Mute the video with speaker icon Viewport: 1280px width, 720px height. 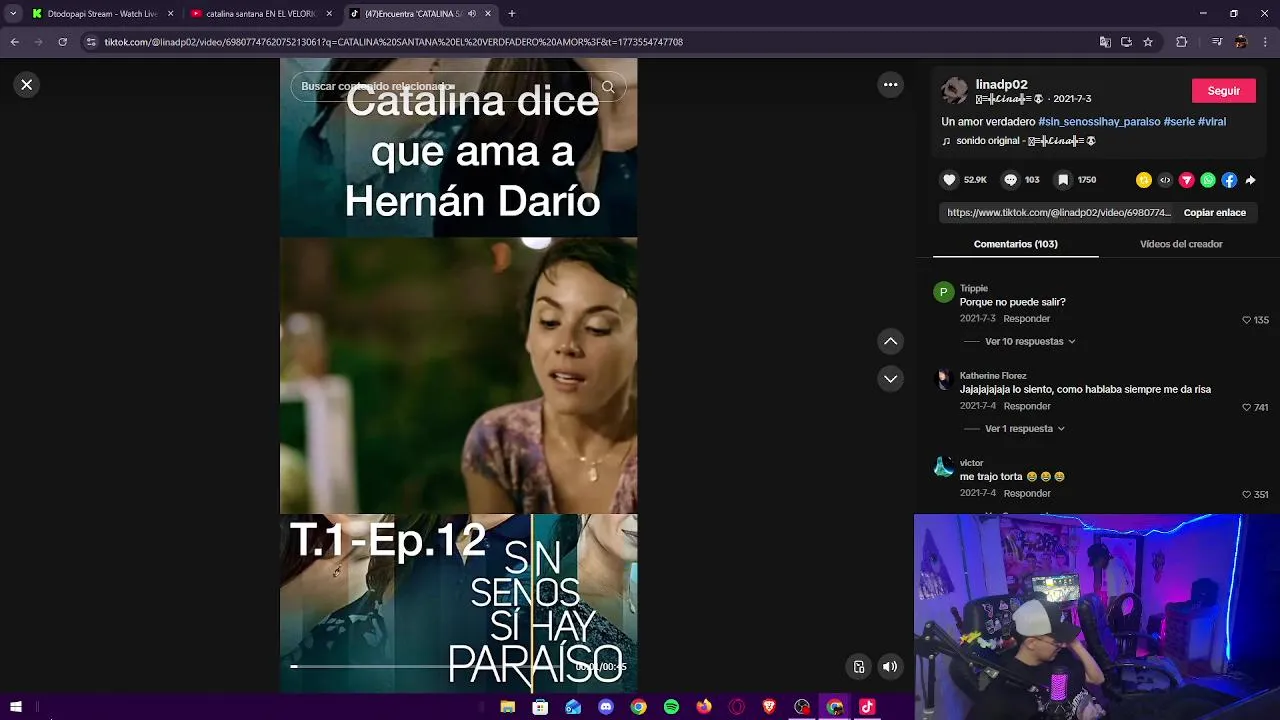(890, 667)
